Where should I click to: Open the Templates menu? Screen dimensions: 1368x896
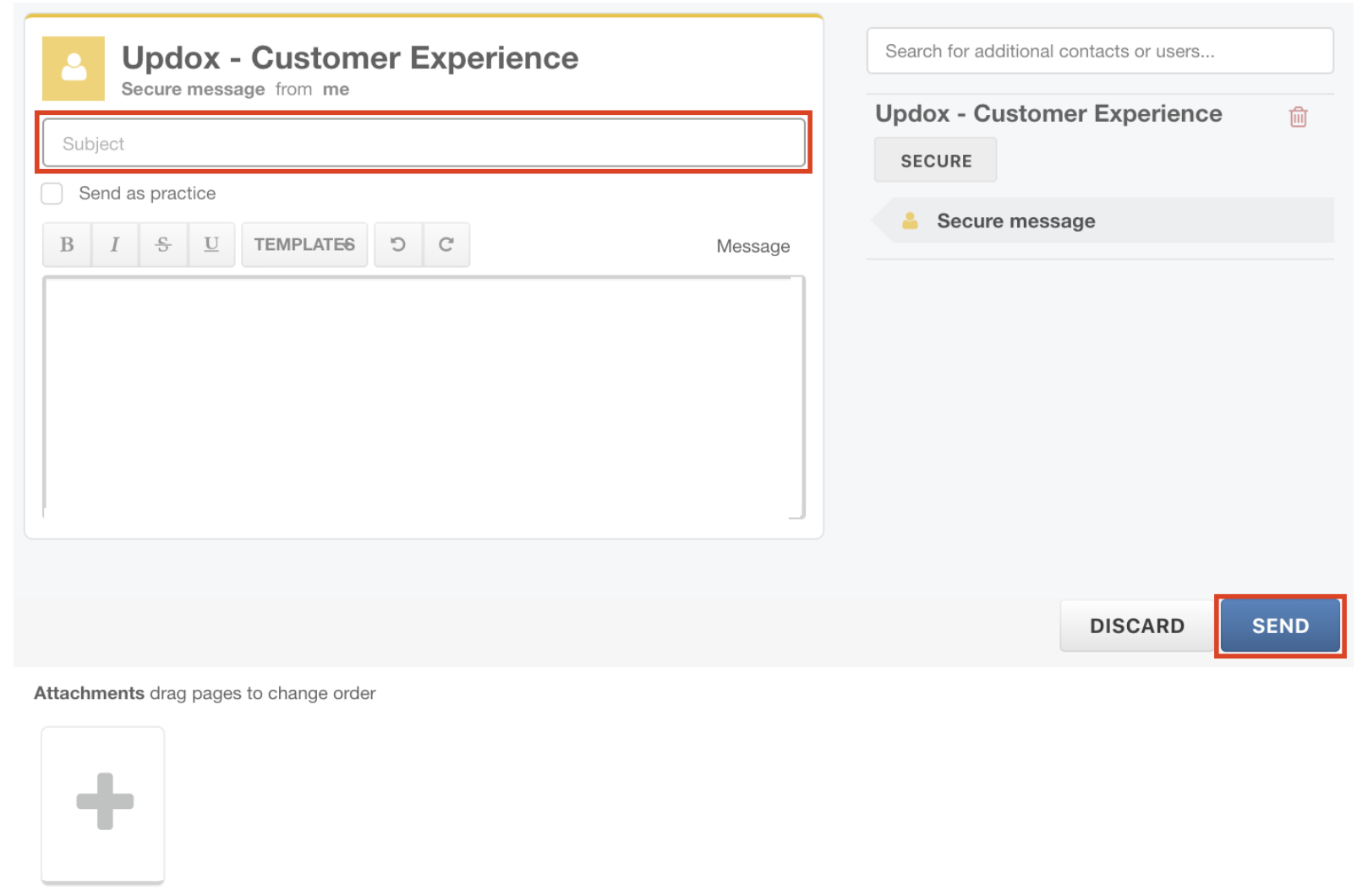click(304, 245)
